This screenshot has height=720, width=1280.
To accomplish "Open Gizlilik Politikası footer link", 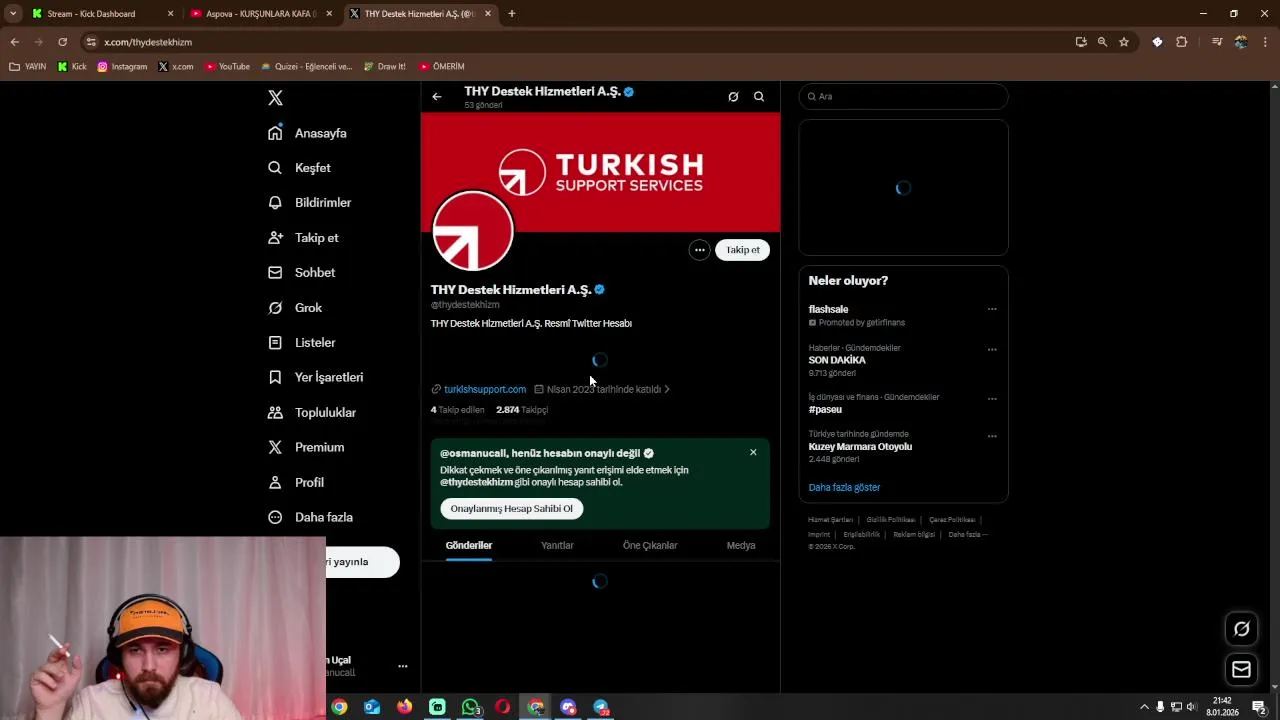I will click(891, 520).
